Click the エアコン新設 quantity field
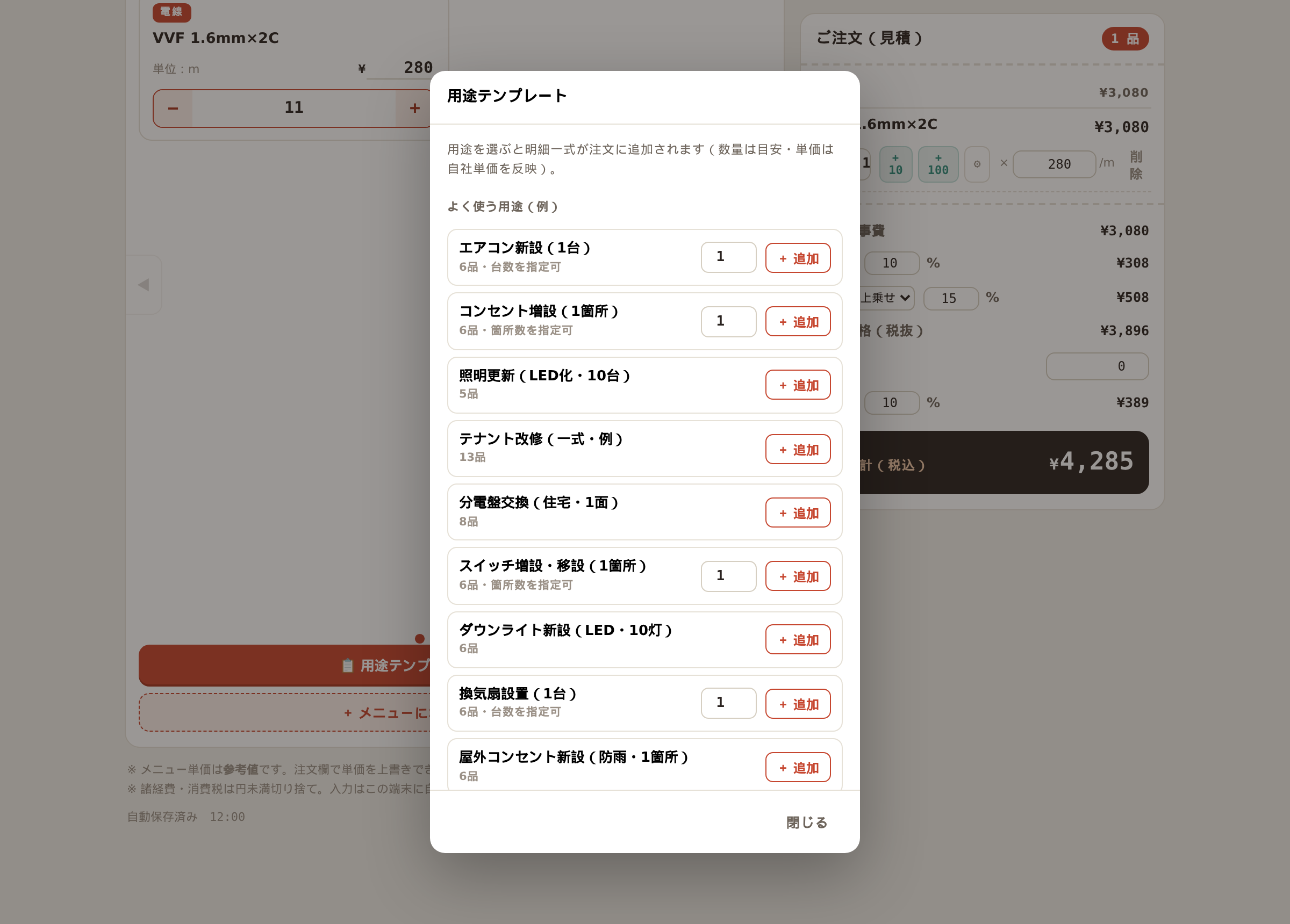This screenshot has width=1290, height=924. [728, 257]
